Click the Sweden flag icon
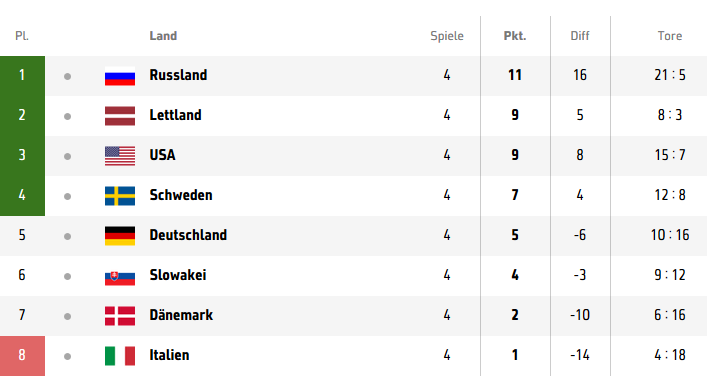 (x=120, y=196)
